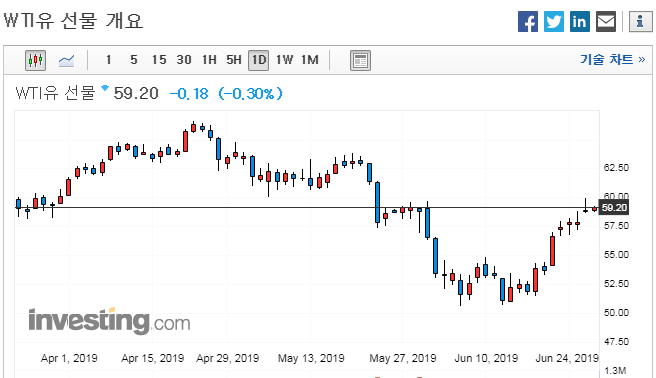
Task: Click the -0.18 (-0.30%) change text
Action: tap(226, 93)
